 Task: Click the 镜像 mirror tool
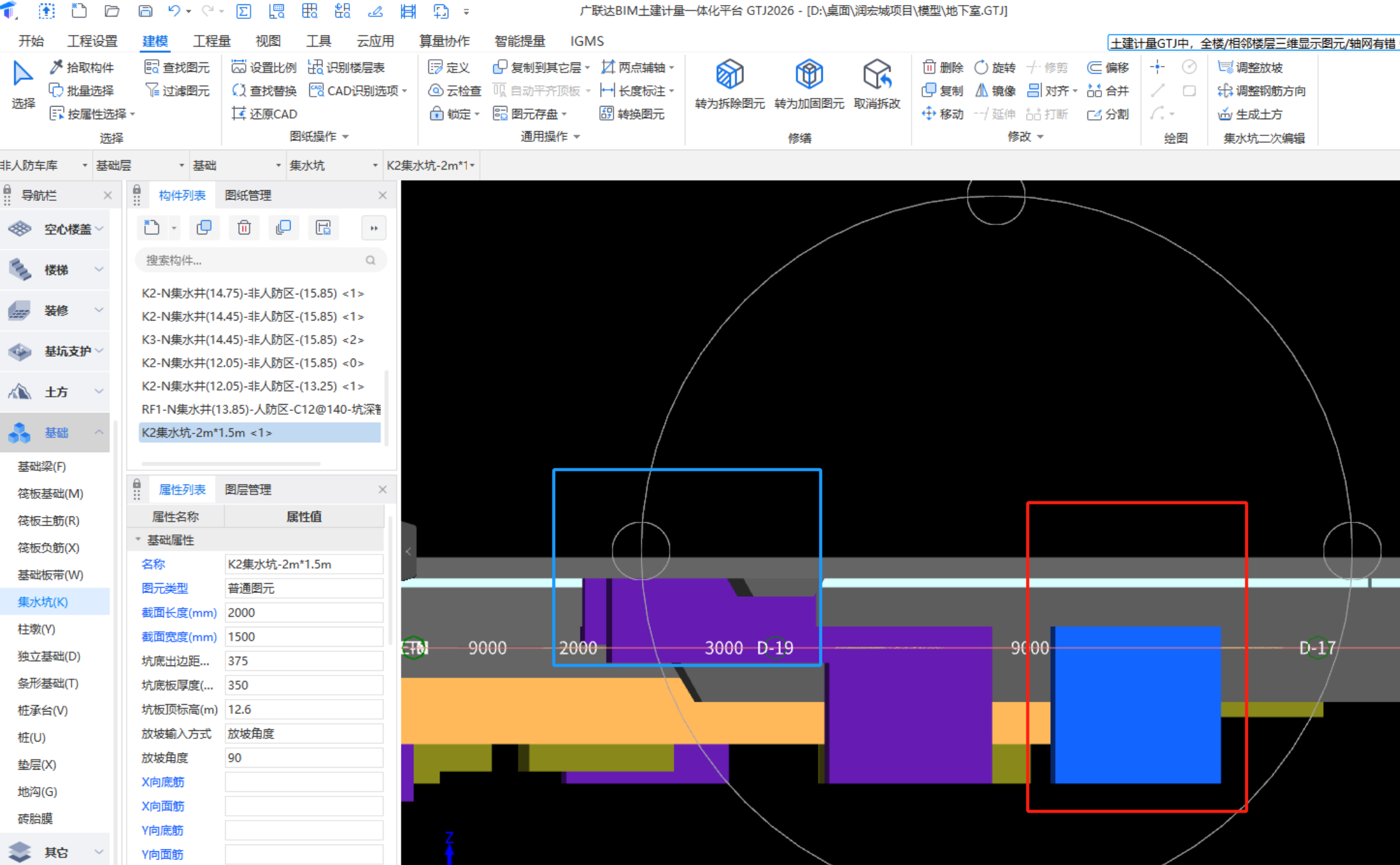[x=995, y=91]
